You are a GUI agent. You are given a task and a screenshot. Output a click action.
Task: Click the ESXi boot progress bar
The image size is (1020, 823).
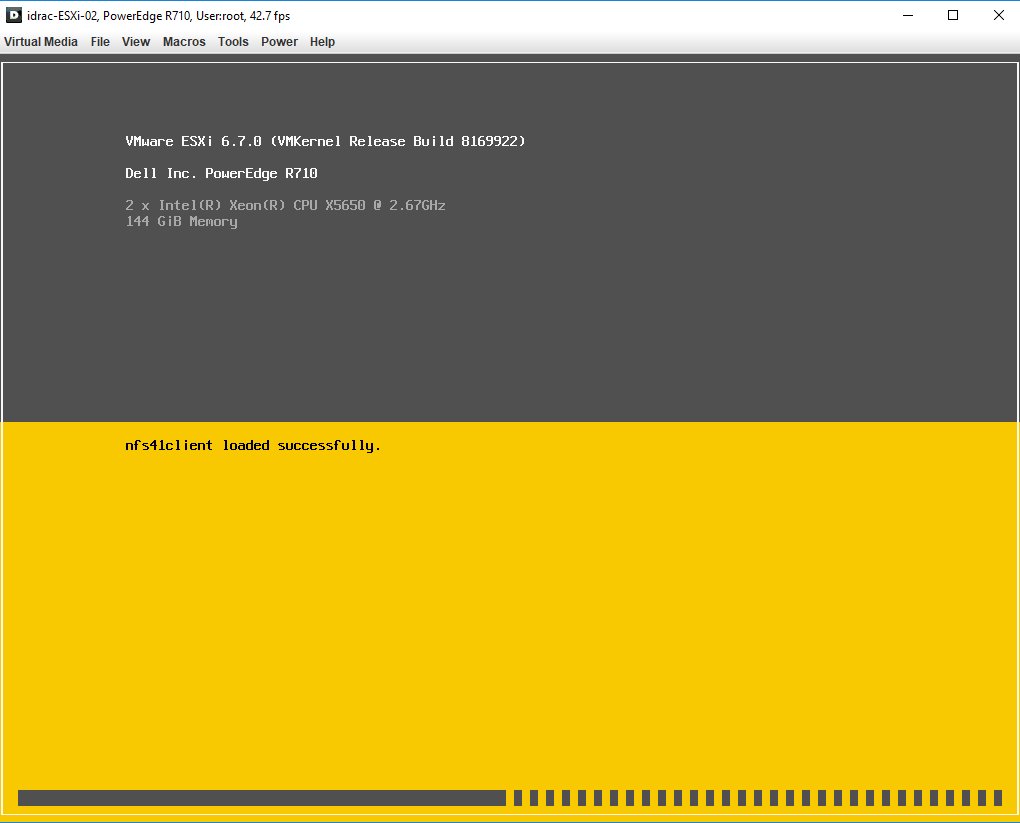click(510, 798)
